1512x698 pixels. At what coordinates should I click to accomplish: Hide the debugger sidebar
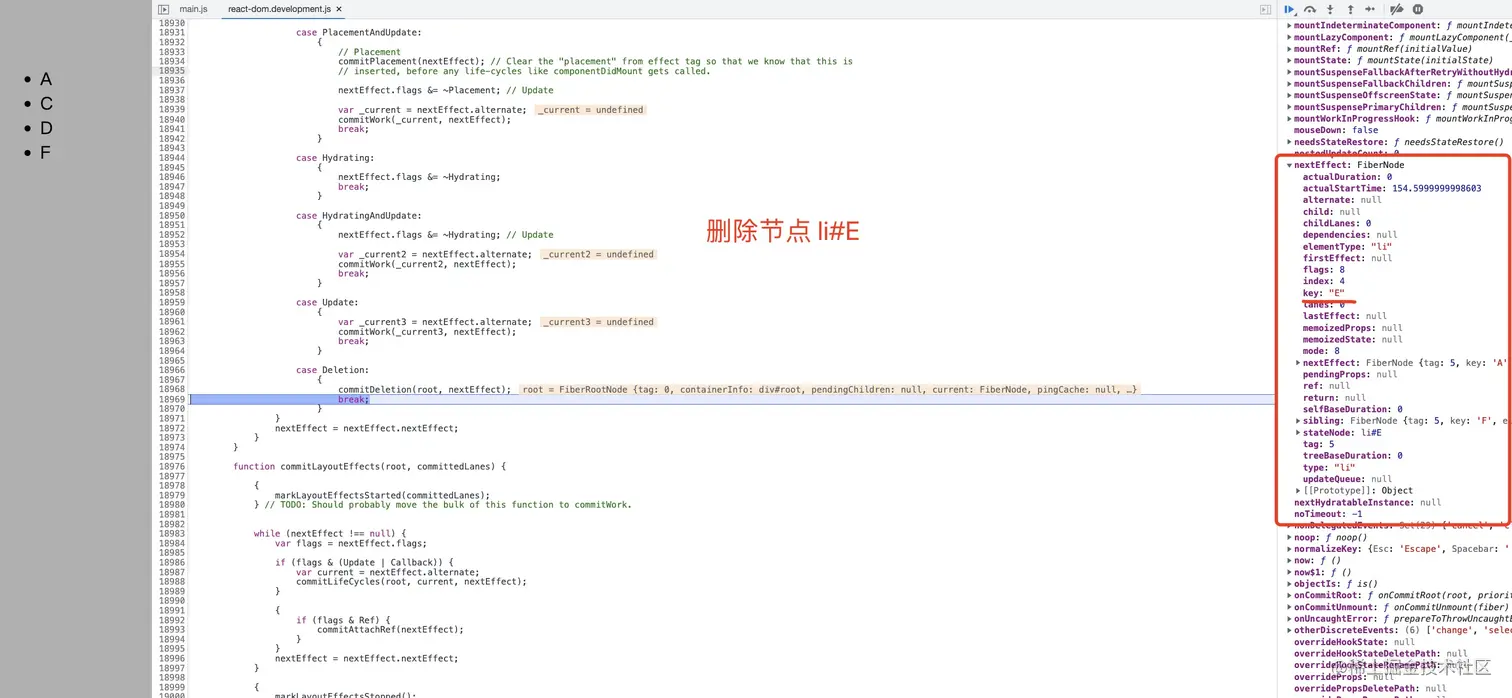(1265, 9)
